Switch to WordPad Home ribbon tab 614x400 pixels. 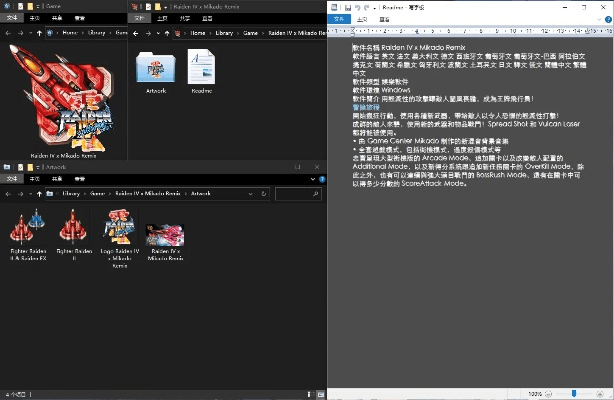tap(362, 19)
